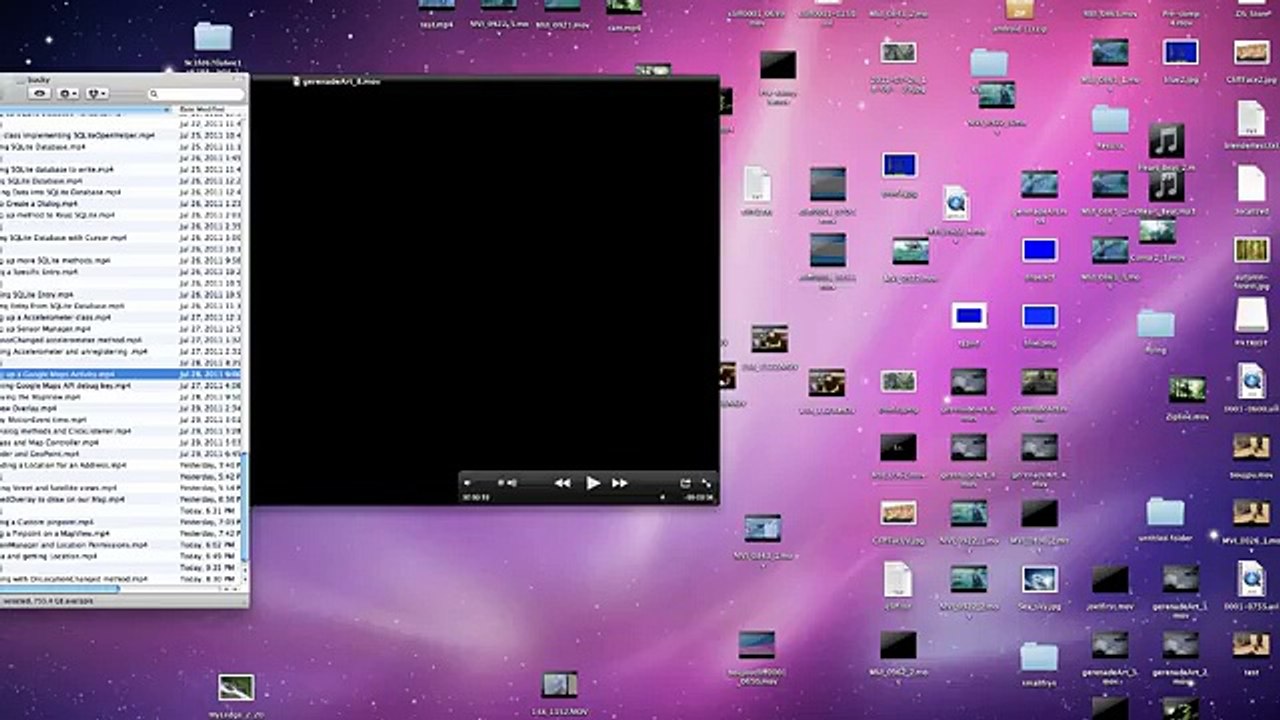Select the gerenadeArt_1.mov desktop icon

point(1181,580)
